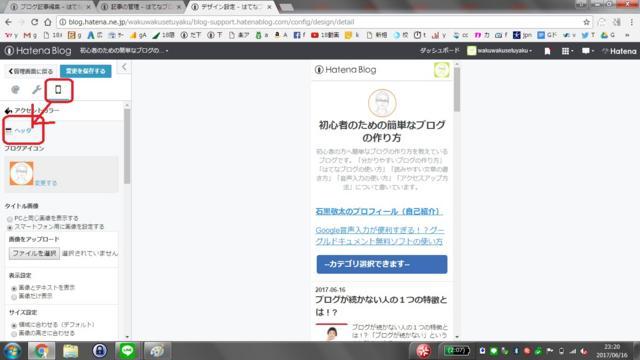Select 領域に合わせる(デフォルト) radio

click(14, 325)
